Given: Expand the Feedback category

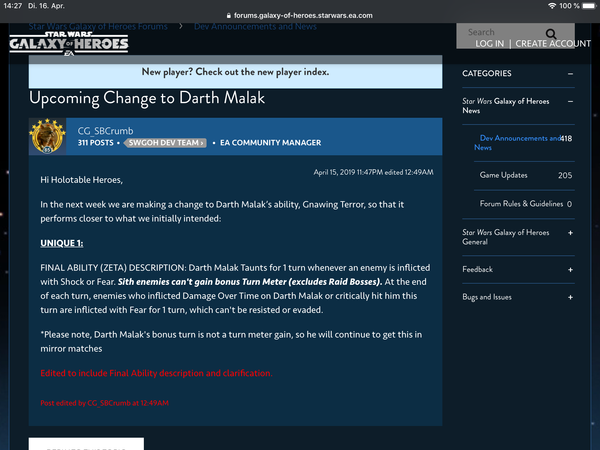Looking at the screenshot, I should (570, 269).
